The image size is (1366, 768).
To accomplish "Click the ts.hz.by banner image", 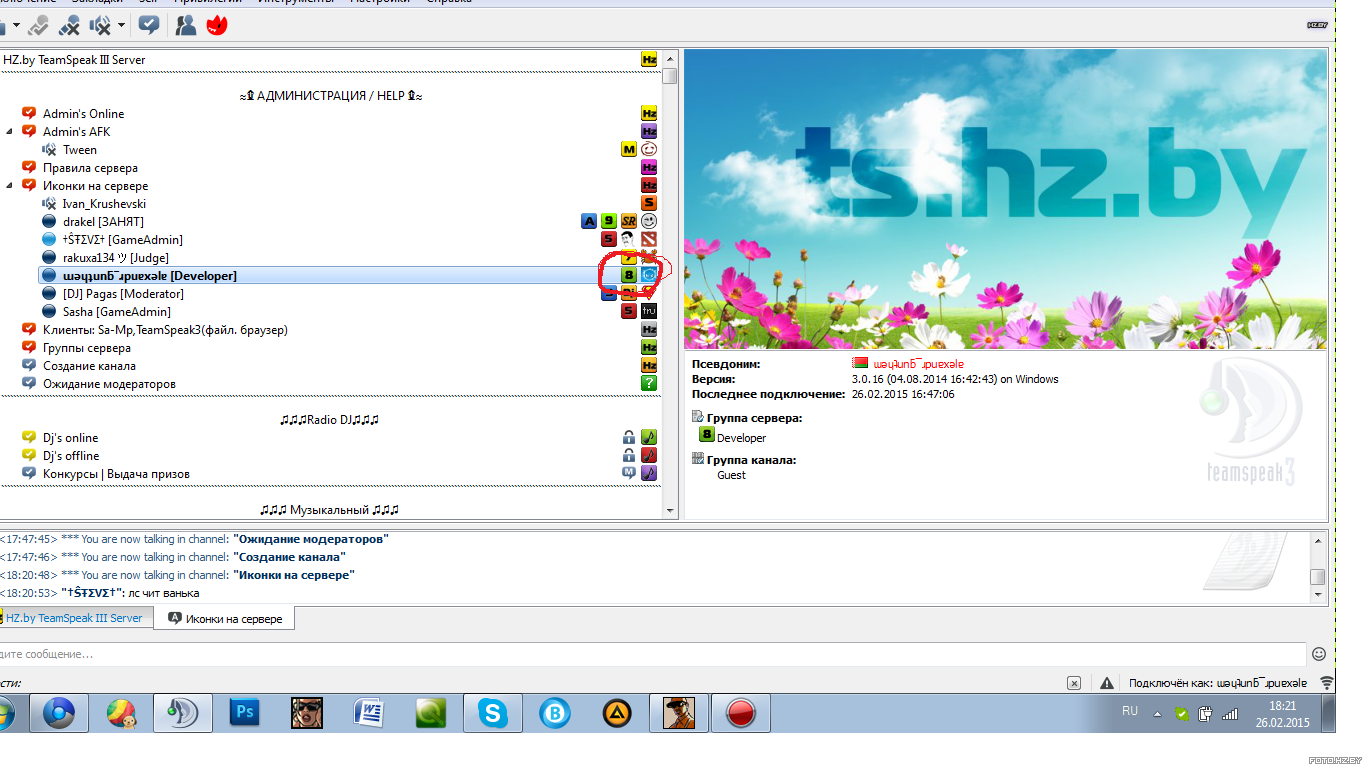I will pyautogui.click(x=1006, y=200).
